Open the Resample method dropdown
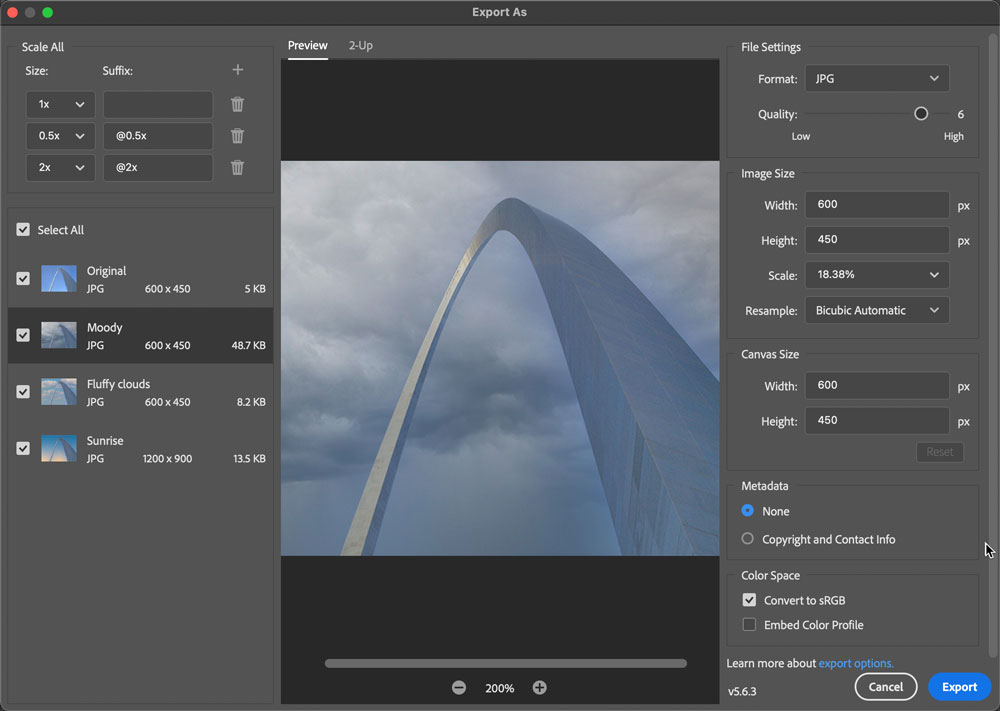The image size is (1000, 711). [876, 310]
